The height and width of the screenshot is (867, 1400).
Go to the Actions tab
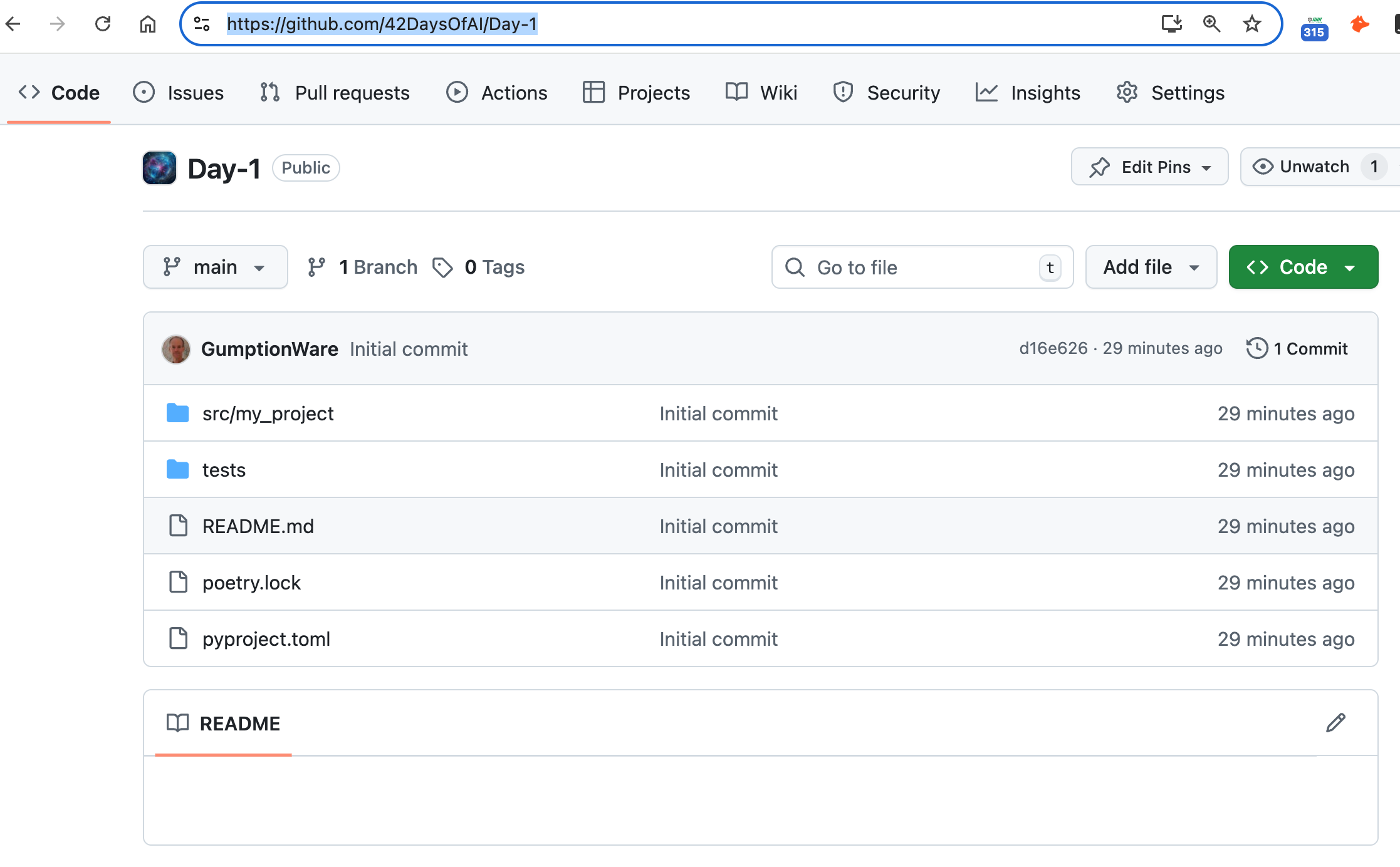pyautogui.click(x=496, y=93)
